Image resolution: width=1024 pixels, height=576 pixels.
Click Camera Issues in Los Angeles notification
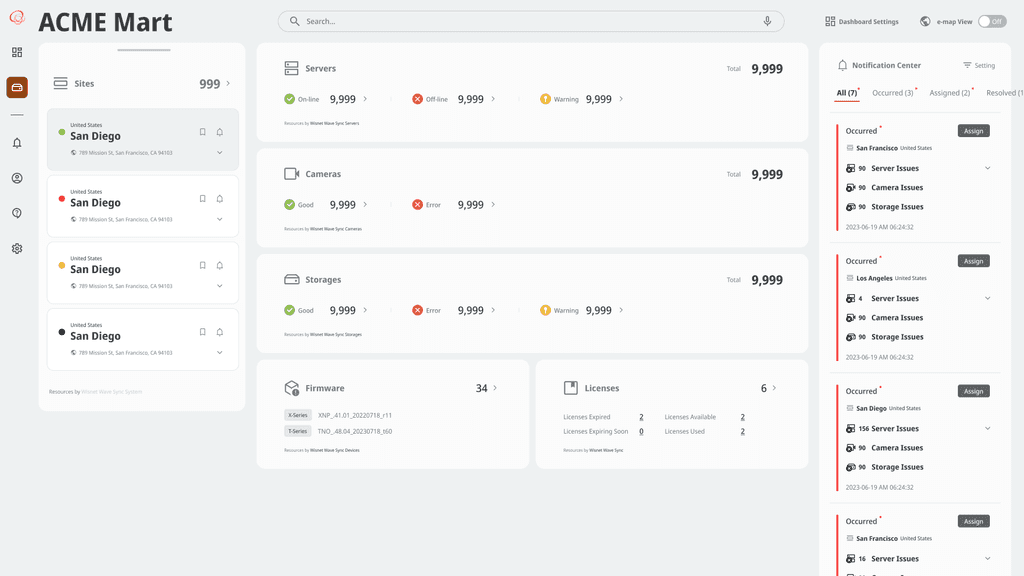(897, 318)
